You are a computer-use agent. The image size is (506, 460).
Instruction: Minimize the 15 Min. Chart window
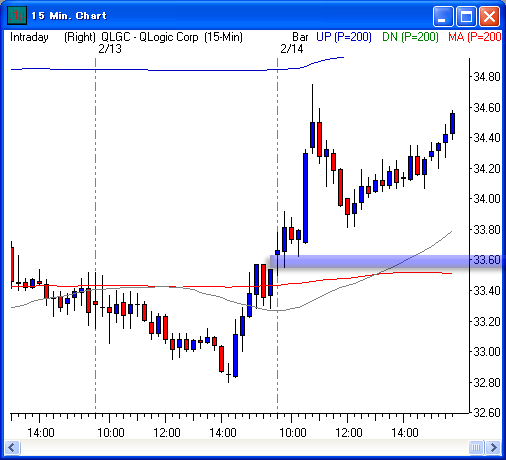443,16
